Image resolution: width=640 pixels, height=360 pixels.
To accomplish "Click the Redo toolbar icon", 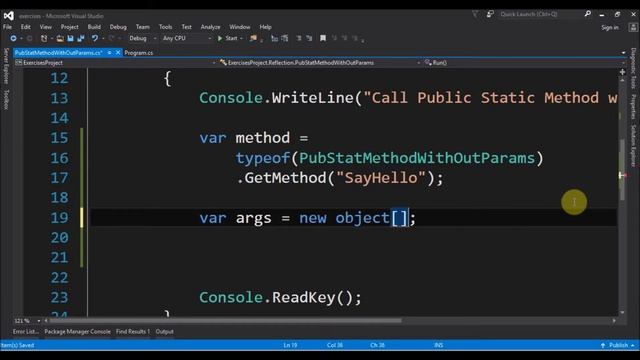I will click(x=111, y=38).
